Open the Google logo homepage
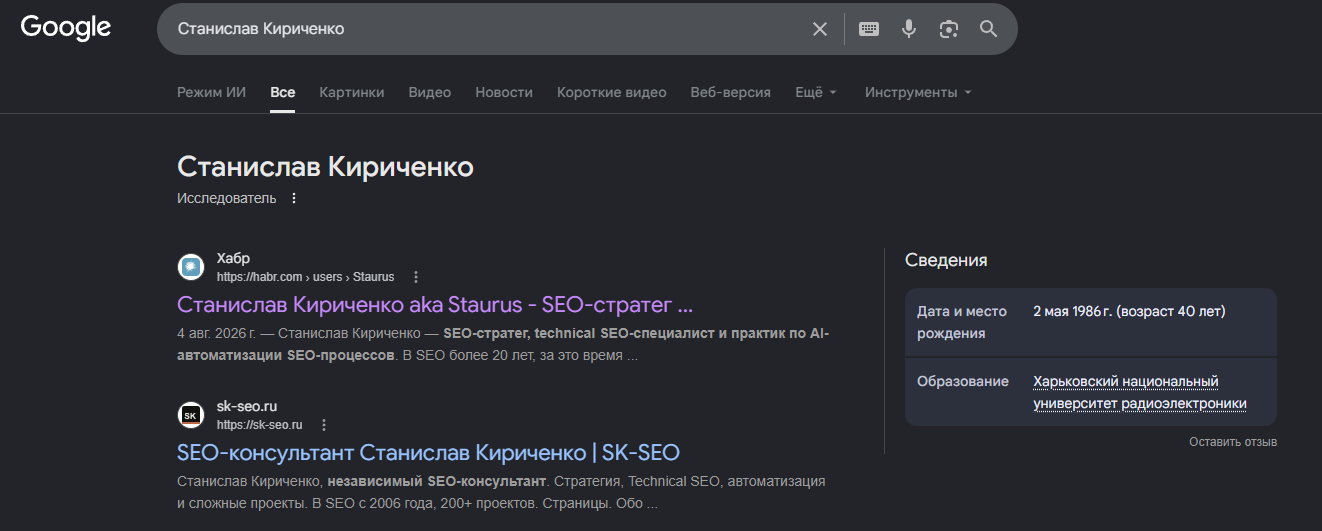 click(x=66, y=28)
